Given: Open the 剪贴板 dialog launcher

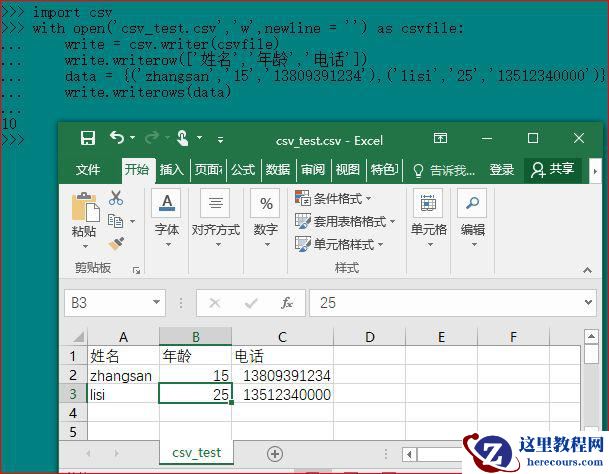Looking at the screenshot, I should tap(136, 270).
